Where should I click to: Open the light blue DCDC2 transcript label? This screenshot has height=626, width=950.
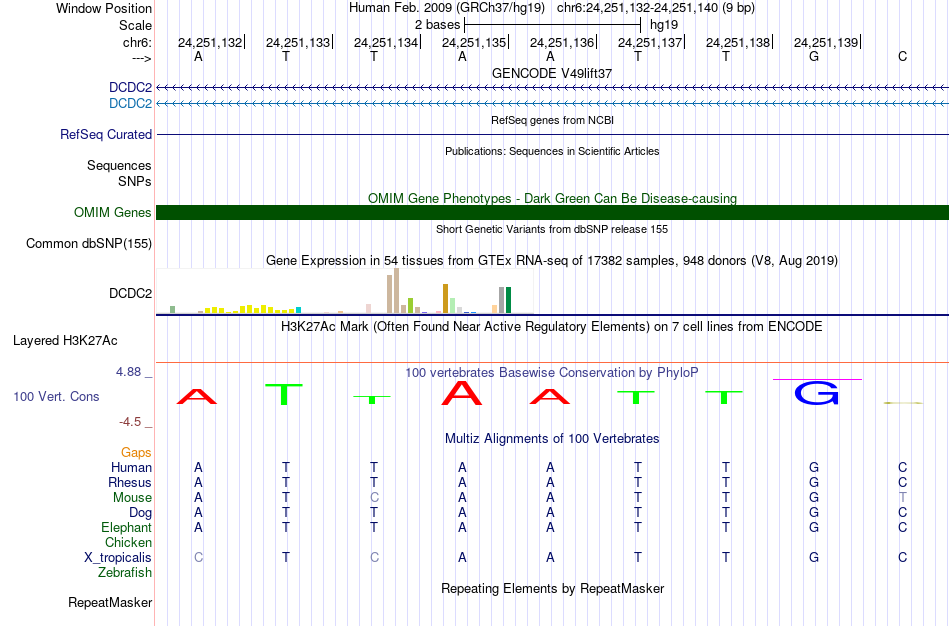pos(130,103)
